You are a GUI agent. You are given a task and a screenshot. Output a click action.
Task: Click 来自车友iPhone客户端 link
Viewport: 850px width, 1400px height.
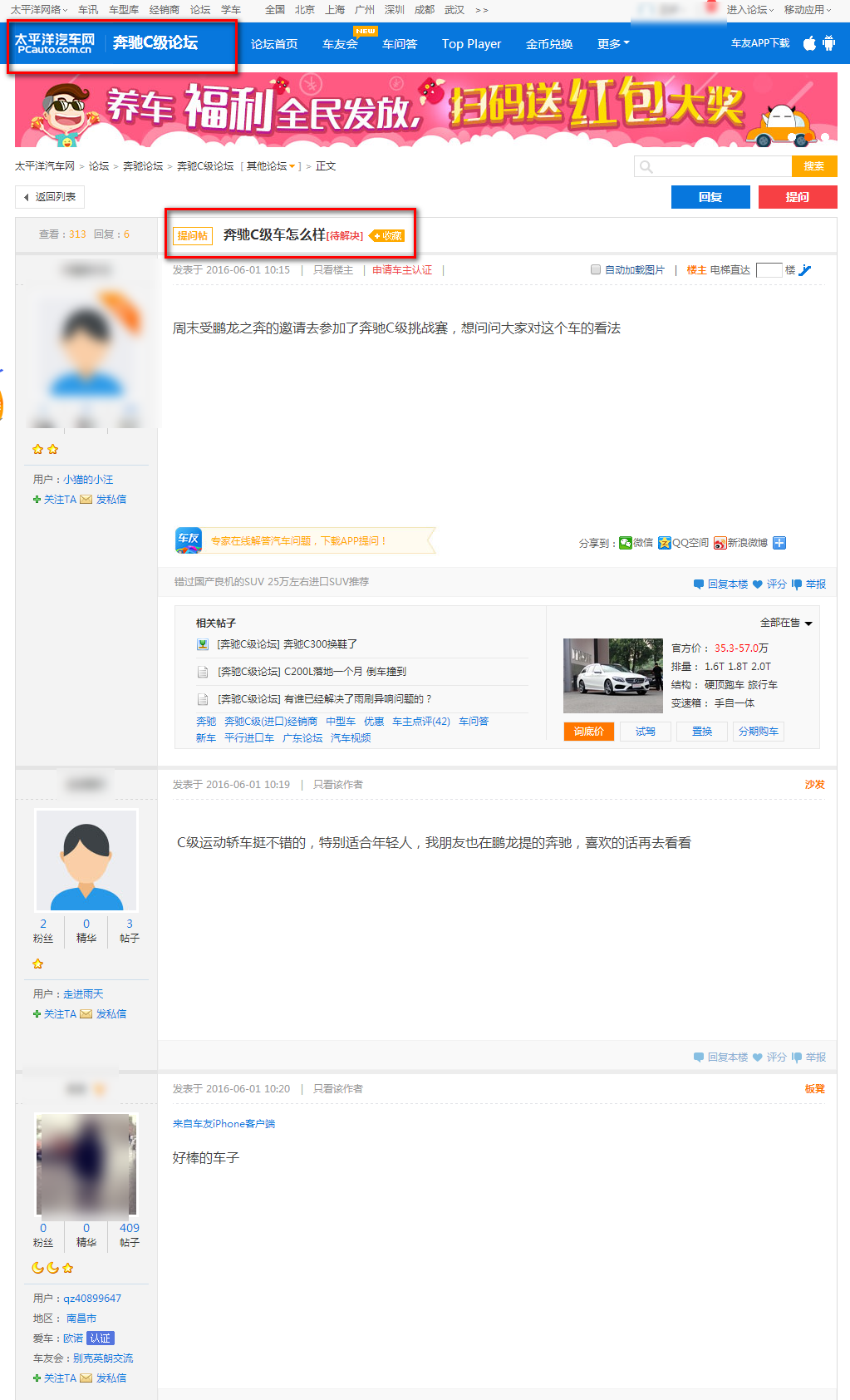tap(224, 1124)
